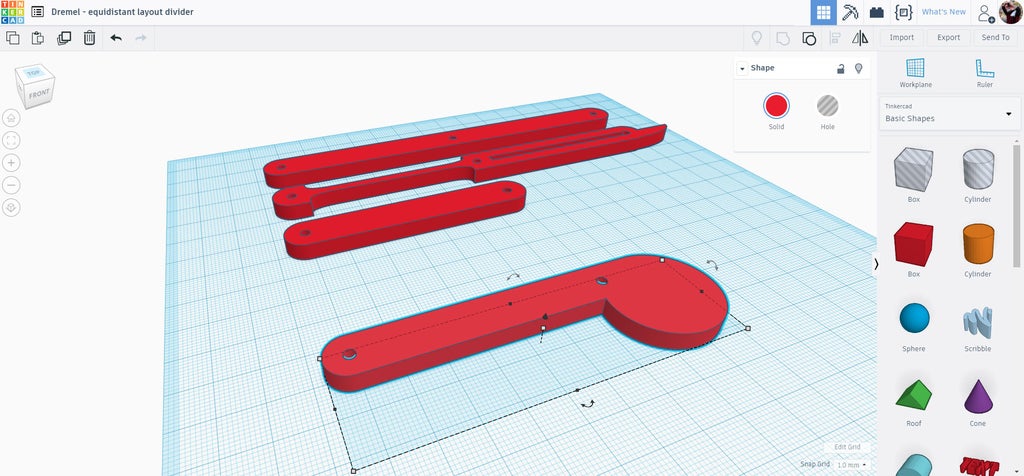Viewport: 1024px width, 476px height.
Task: Open Bricks mode icon
Action: (876, 12)
